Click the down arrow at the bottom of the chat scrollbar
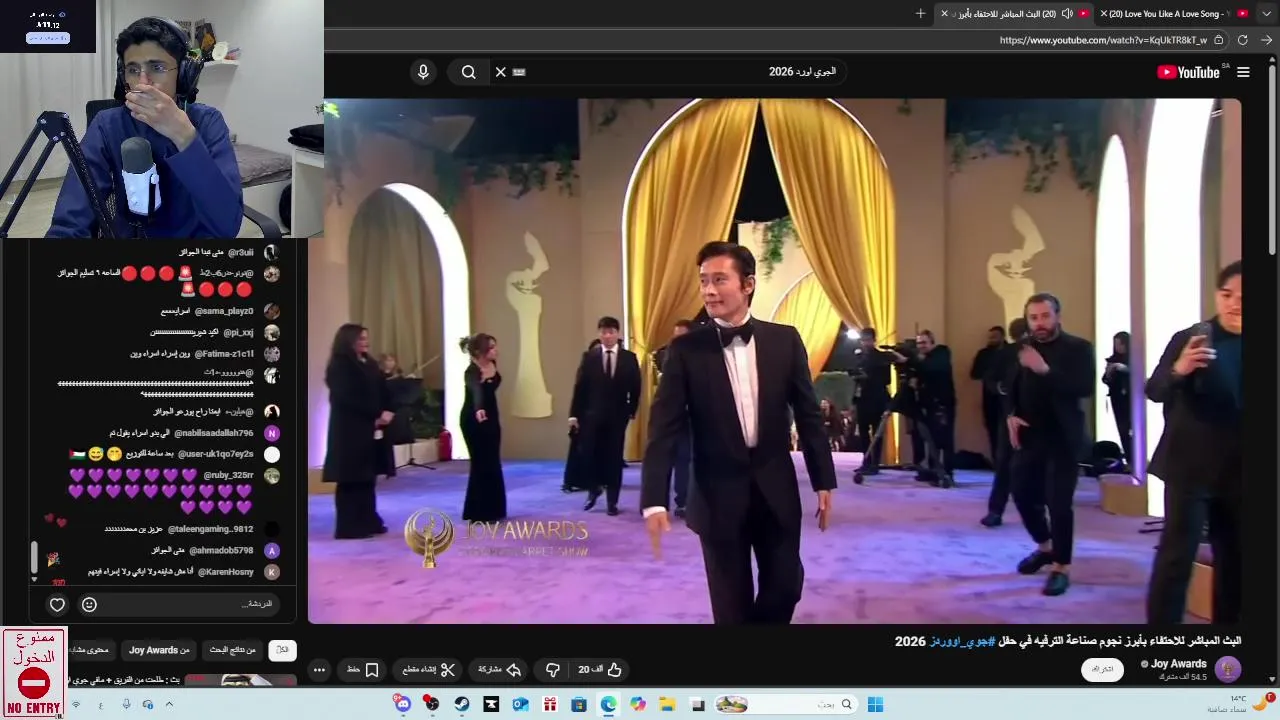 34,579
